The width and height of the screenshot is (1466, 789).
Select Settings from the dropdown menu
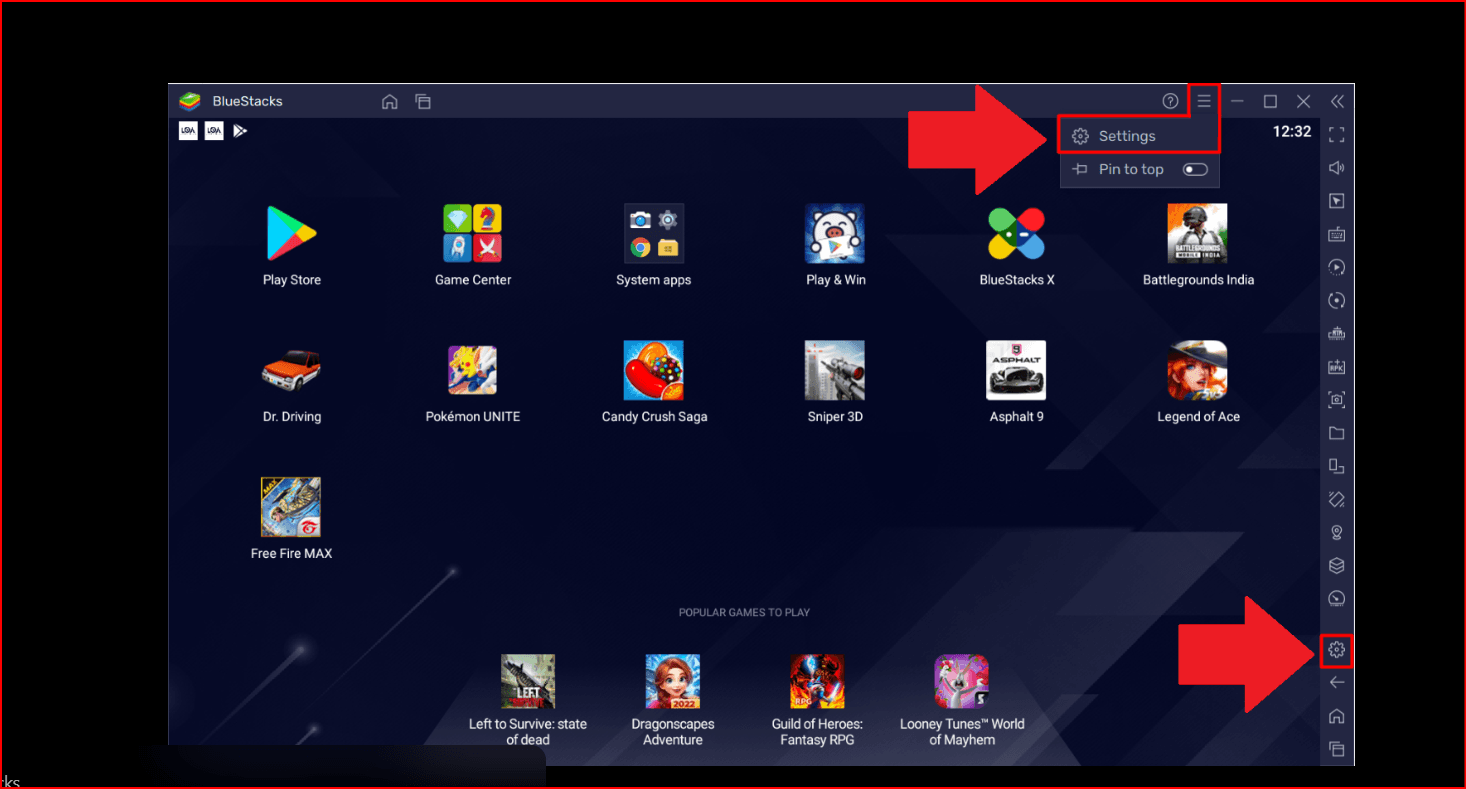tap(1127, 136)
